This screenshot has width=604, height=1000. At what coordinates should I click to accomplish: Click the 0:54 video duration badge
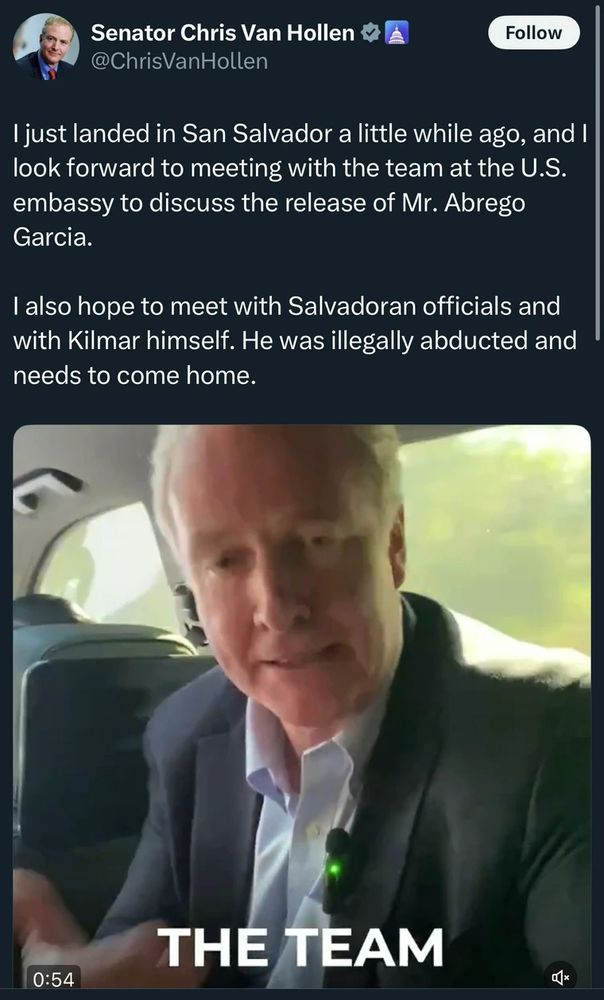coord(54,978)
